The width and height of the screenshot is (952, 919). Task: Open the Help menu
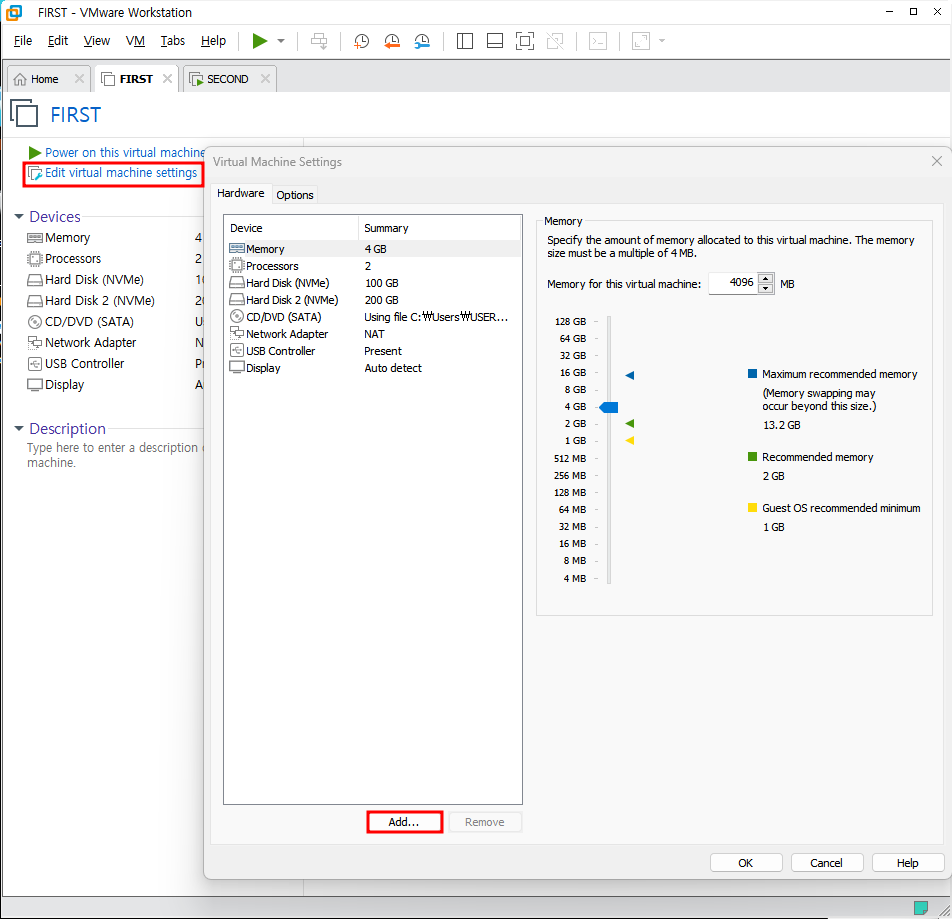[x=213, y=41]
